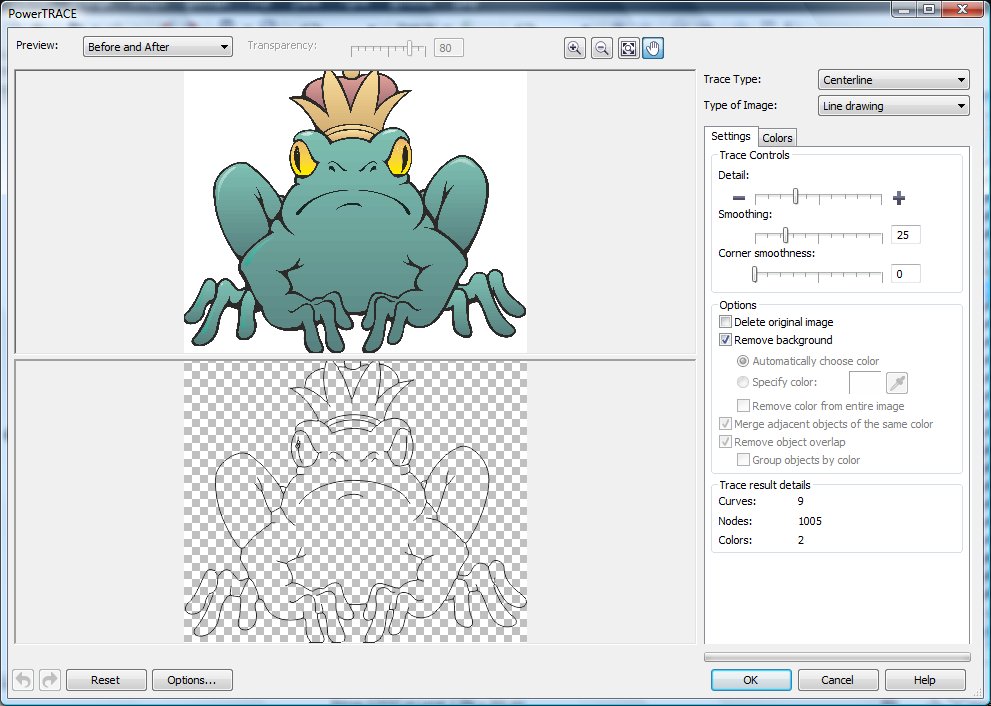Screen dimensions: 991x706
Task: Click the Zoom In magnifier icon
Action: [575, 48]
